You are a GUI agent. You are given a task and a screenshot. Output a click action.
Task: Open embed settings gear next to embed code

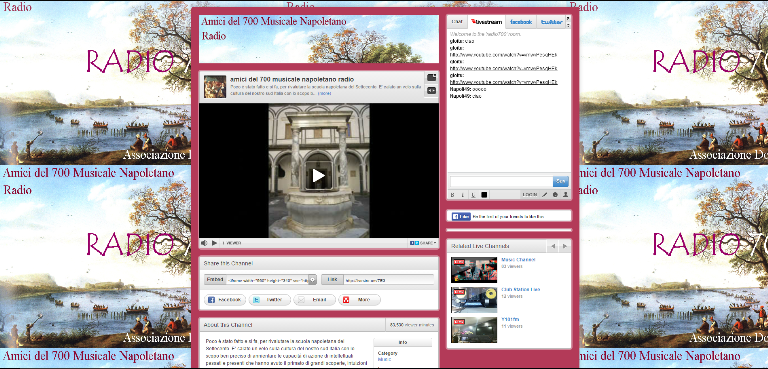(312, 280)
